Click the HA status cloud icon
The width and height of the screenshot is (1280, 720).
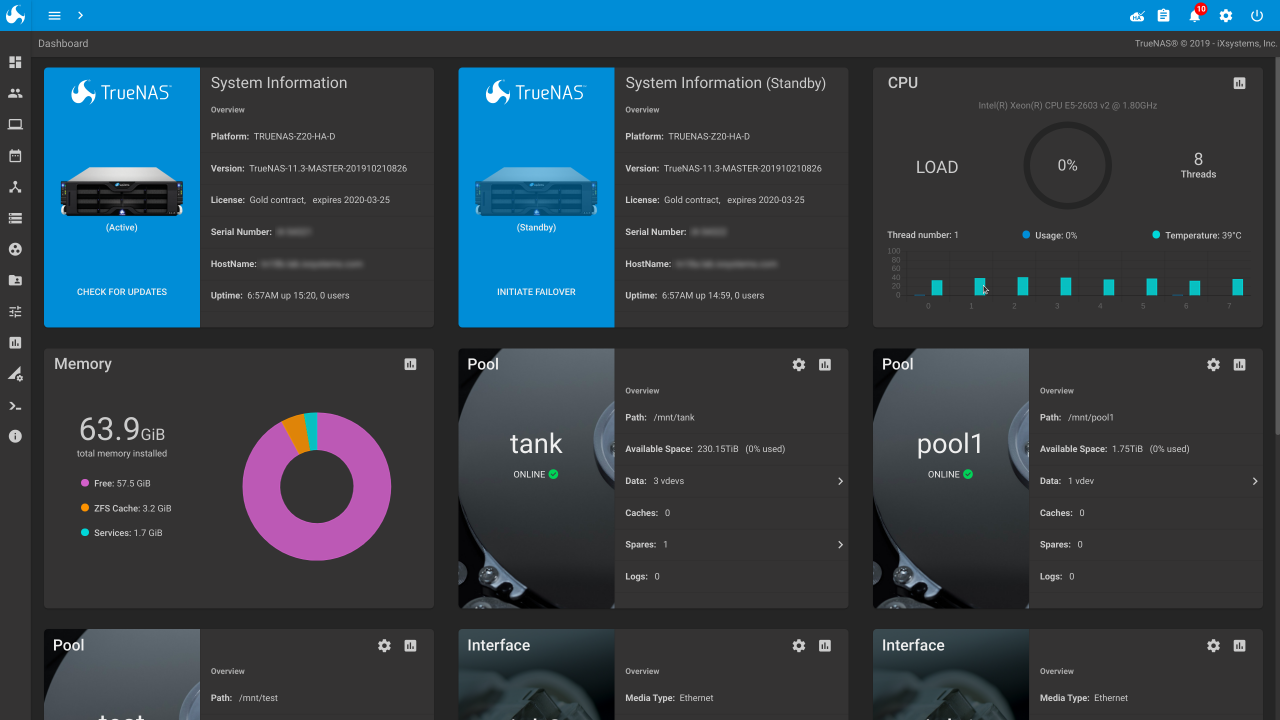click(1137, 15)
